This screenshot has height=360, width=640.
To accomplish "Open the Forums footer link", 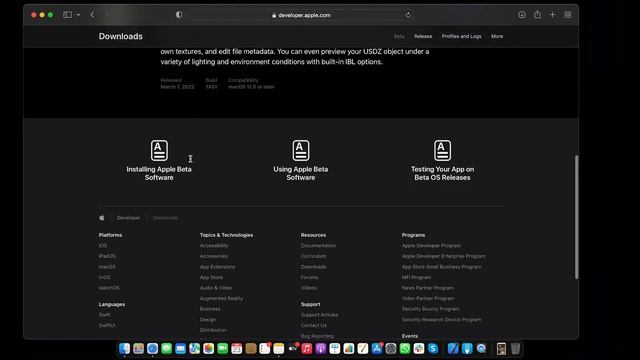I will click(309, 277).
